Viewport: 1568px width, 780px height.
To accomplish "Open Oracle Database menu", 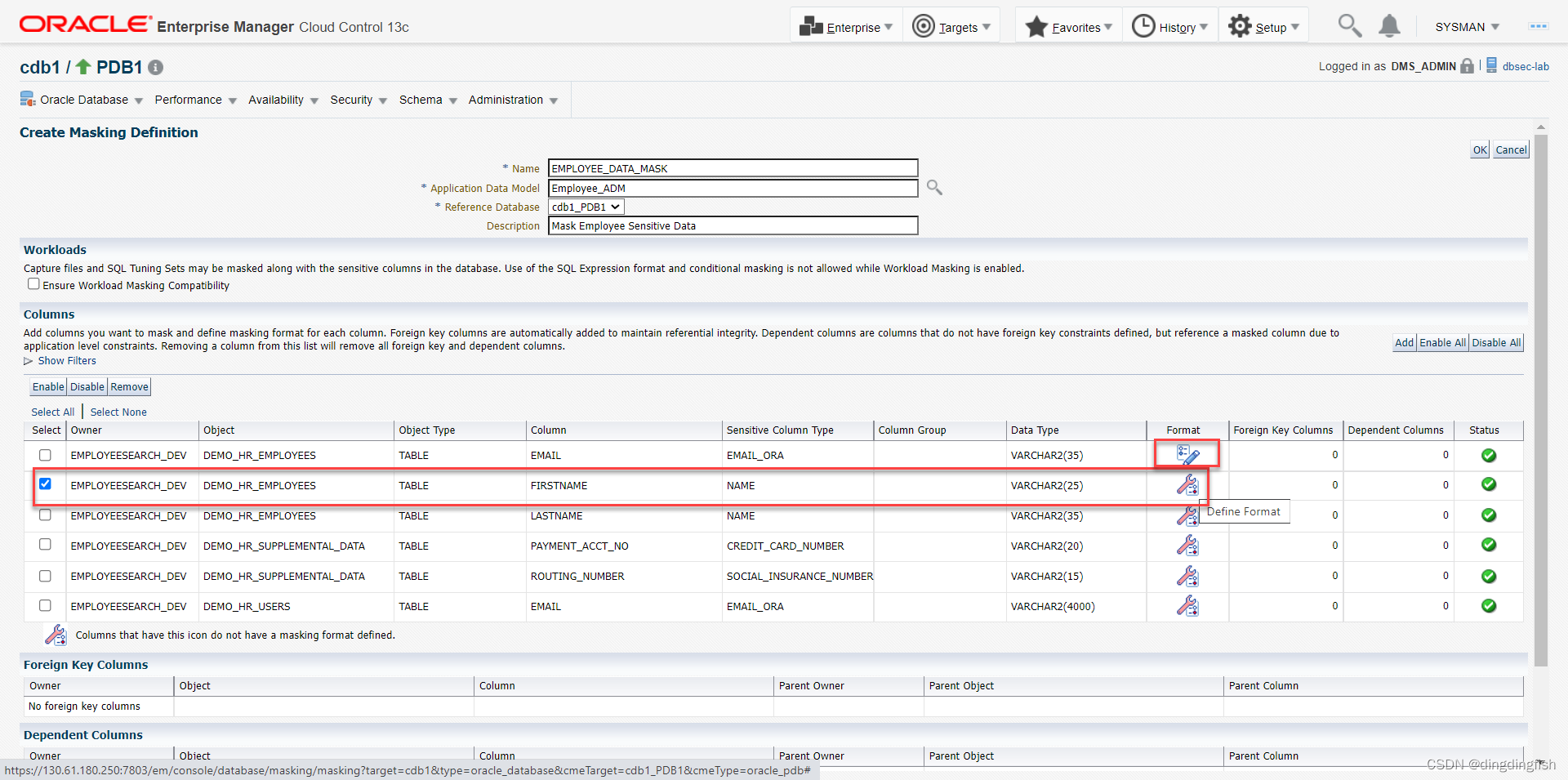I will coord(91,100).
